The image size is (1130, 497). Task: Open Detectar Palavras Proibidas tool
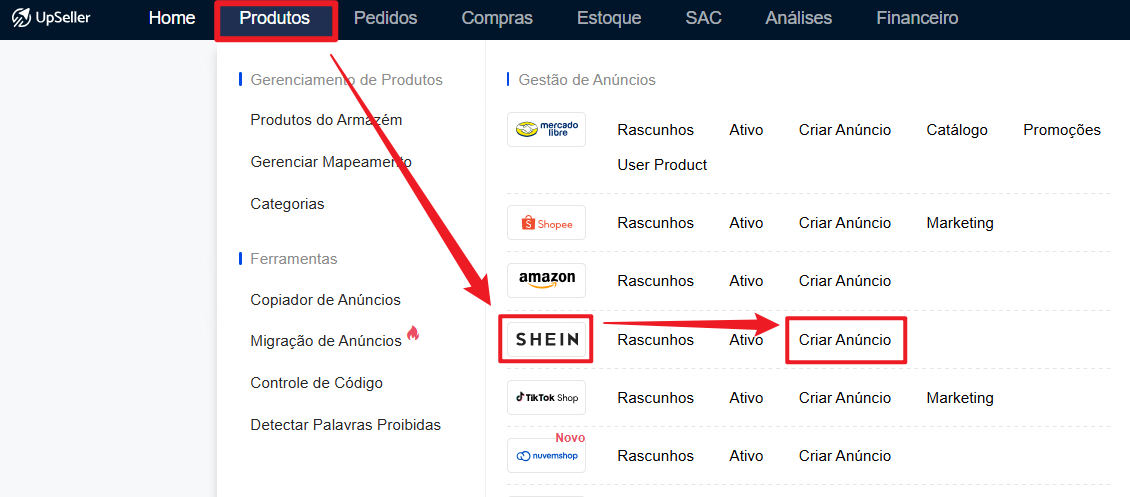pos(345,425)
